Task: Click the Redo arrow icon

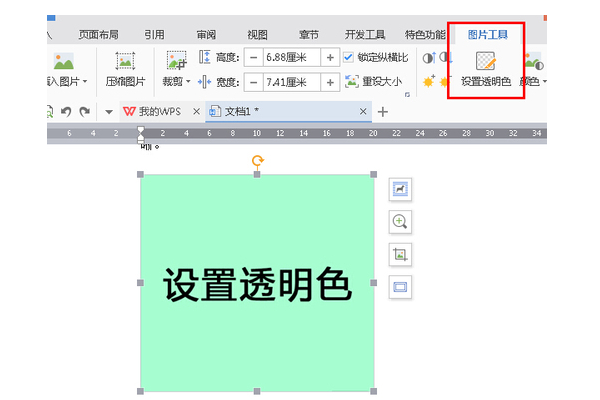Action: pyautogui.click(x=84, y=112)
